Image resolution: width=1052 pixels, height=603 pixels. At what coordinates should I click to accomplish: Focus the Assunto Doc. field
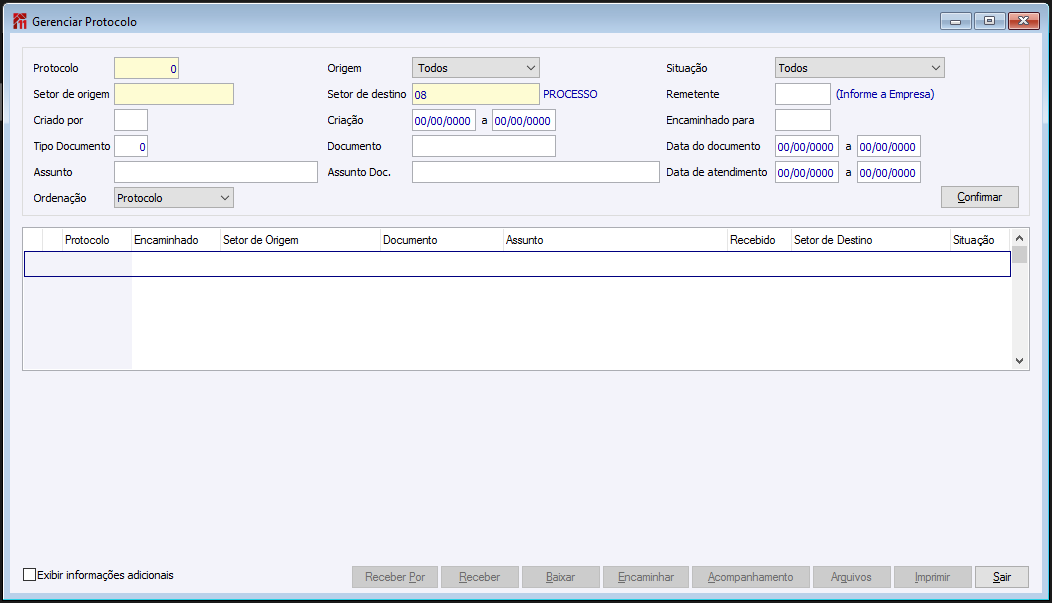(x=535, y=172)
